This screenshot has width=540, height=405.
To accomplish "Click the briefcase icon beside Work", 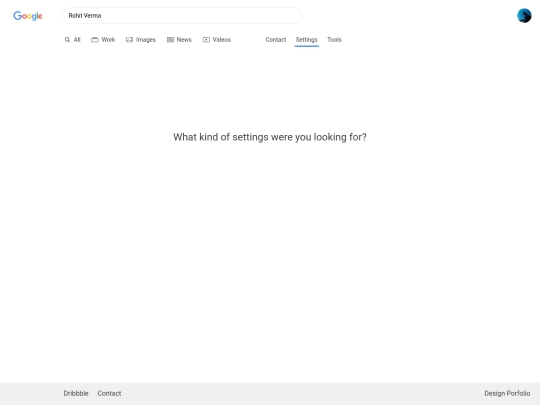I will 95,40.
